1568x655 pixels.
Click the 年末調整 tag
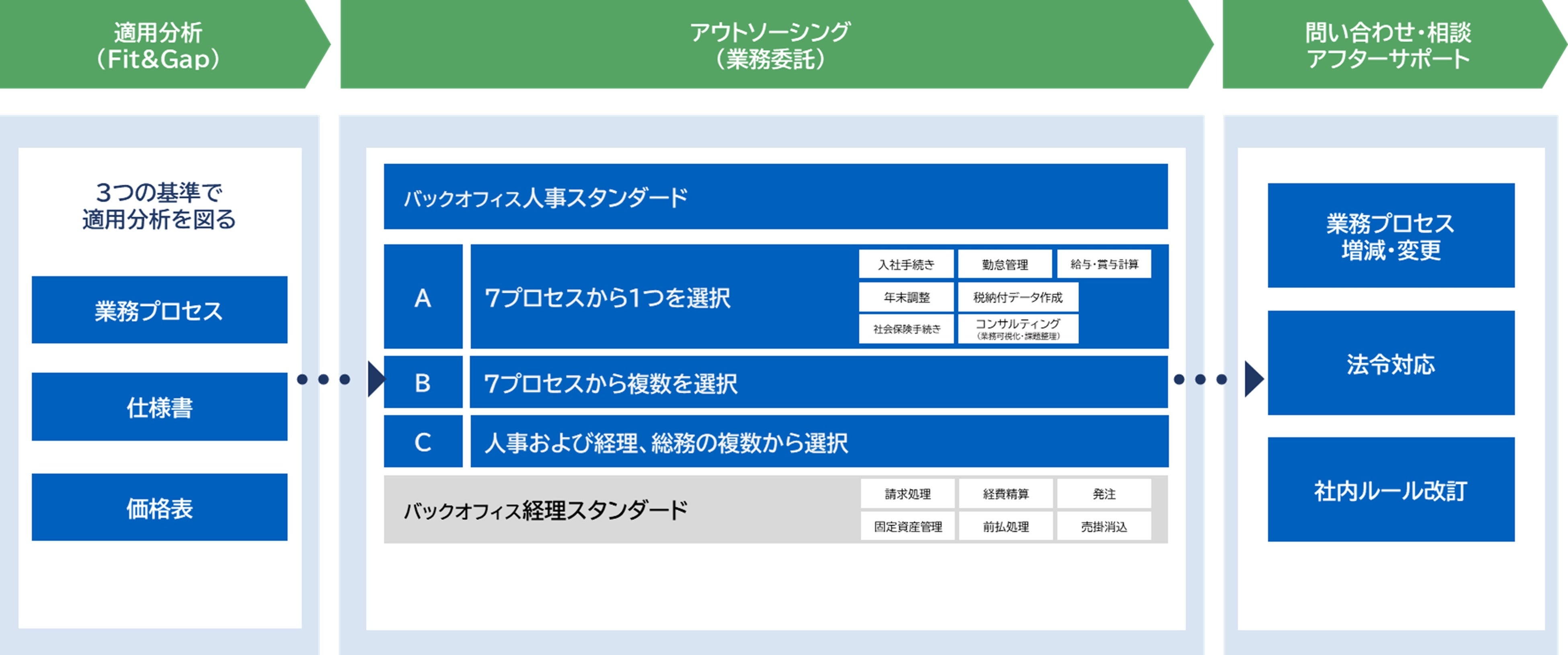906,297
